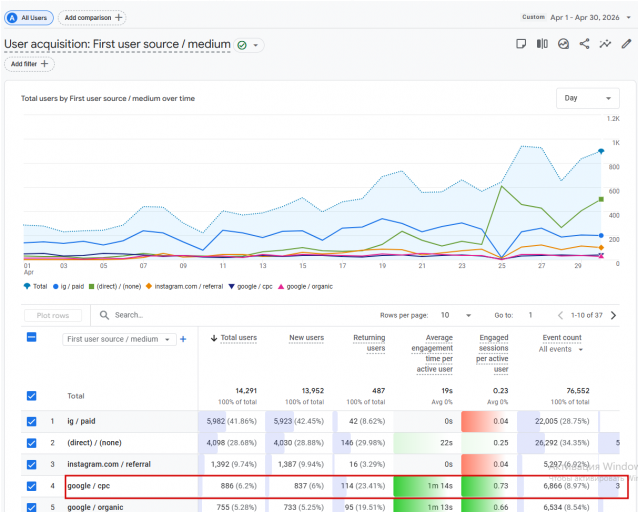Click instagram.com / referral orange legend marker
The image size is (638, 512).
[149, 286]
